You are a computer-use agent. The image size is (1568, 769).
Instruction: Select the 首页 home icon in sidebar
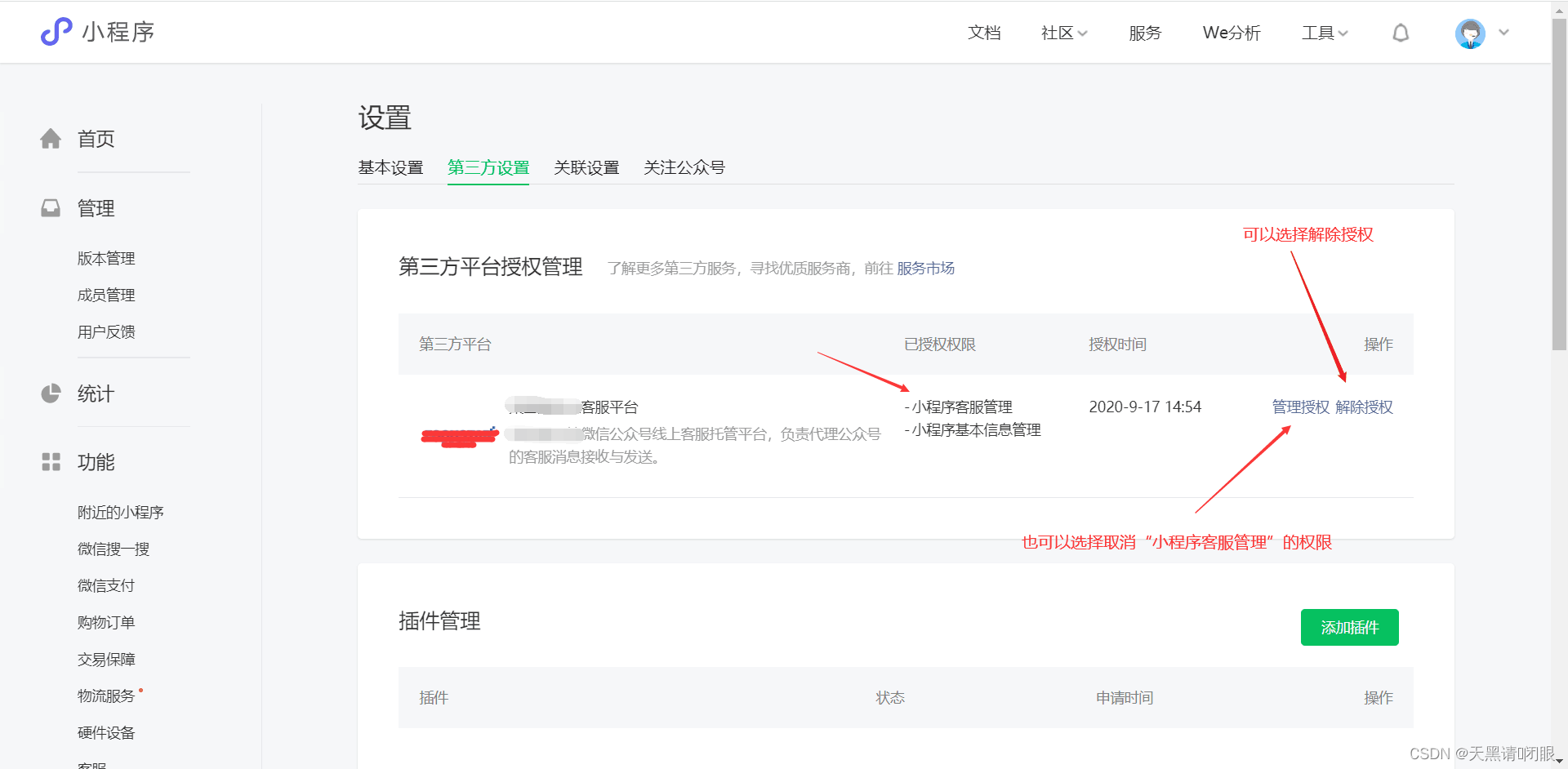[51, 138]
